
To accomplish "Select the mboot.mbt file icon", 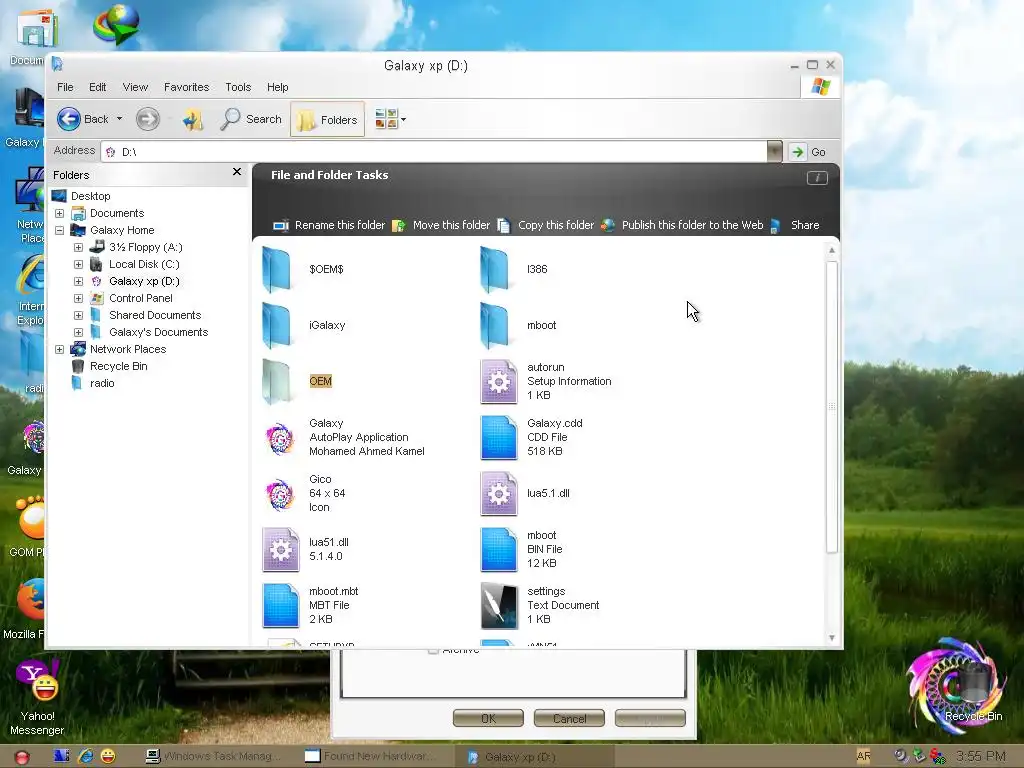I will pos(281,605).
